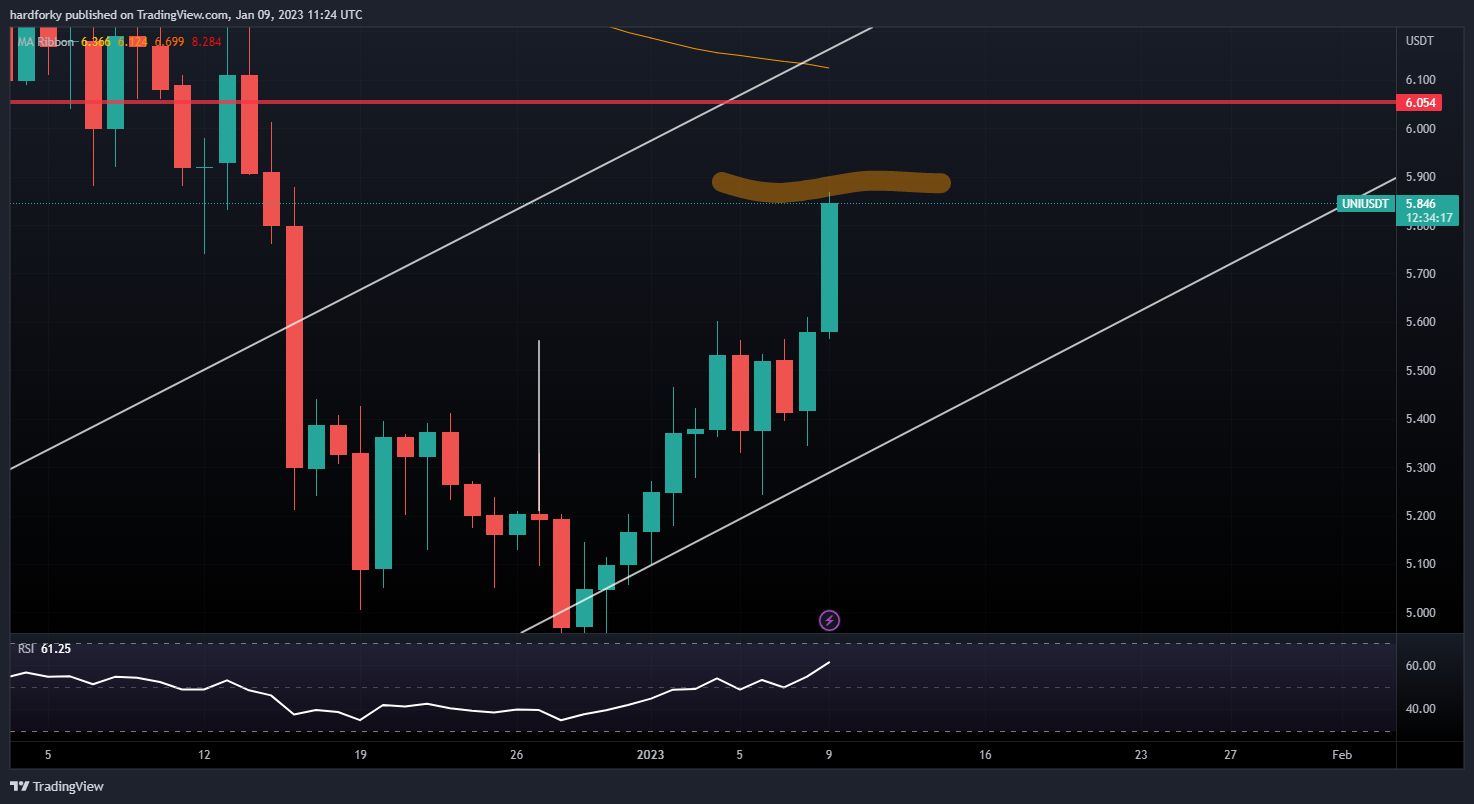Click the 5.200 price axis label
Screen dimensions: 1474x804
coord(1420,516)
